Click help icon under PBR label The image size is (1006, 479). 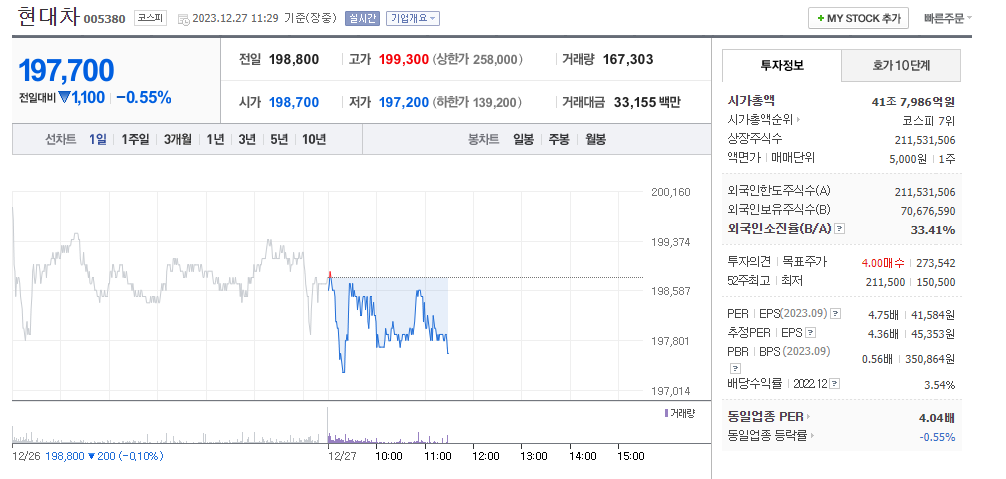[735, 368]
